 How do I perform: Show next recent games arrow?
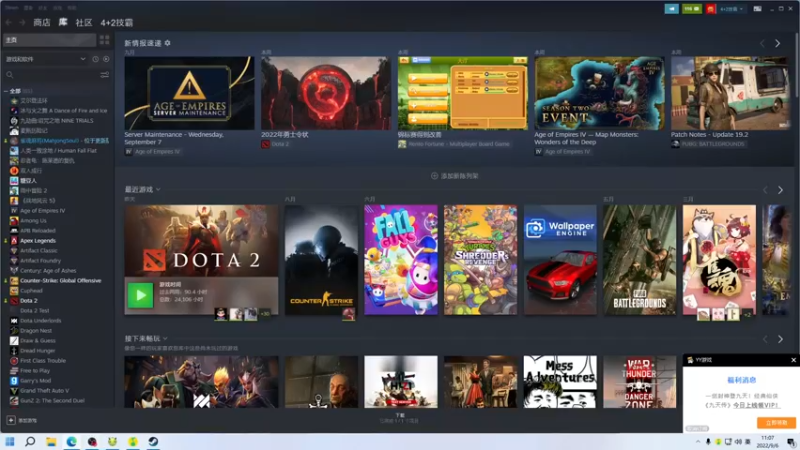780,190
